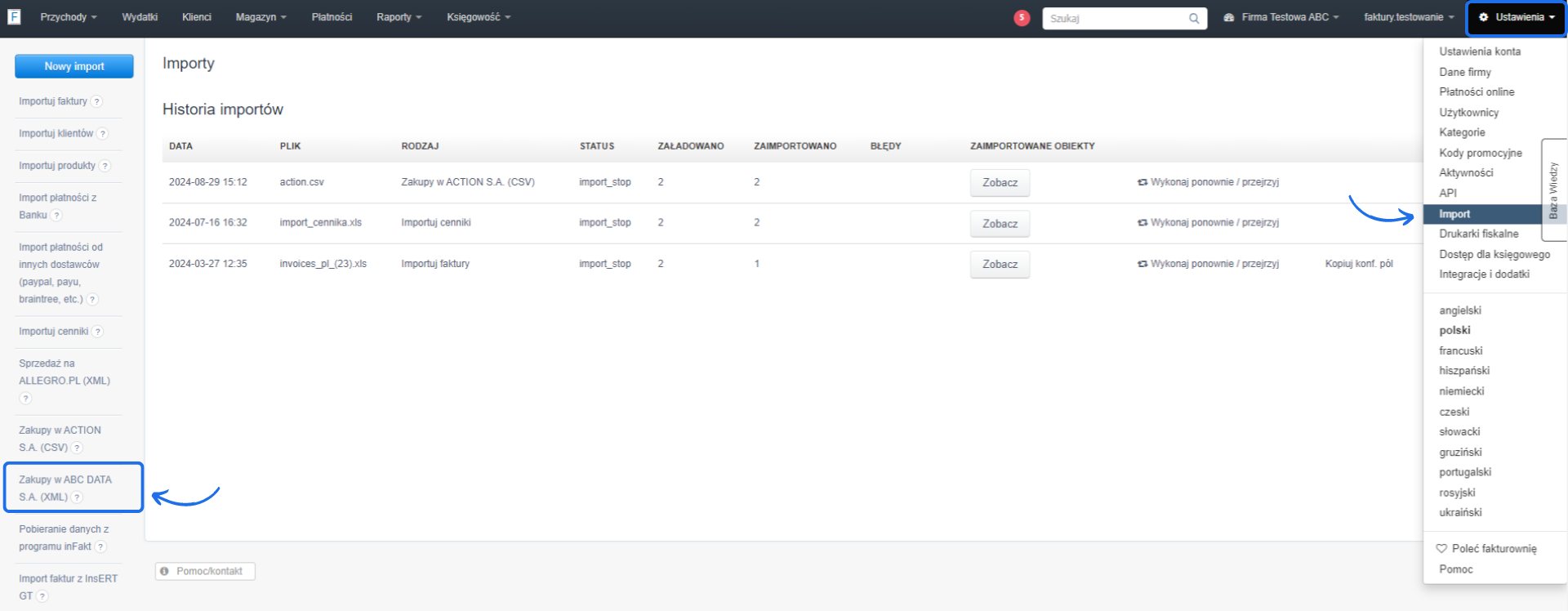Click help icon next to Importuj cenniki
Viewport: 1568px width, 611px height.
(97, 332)
